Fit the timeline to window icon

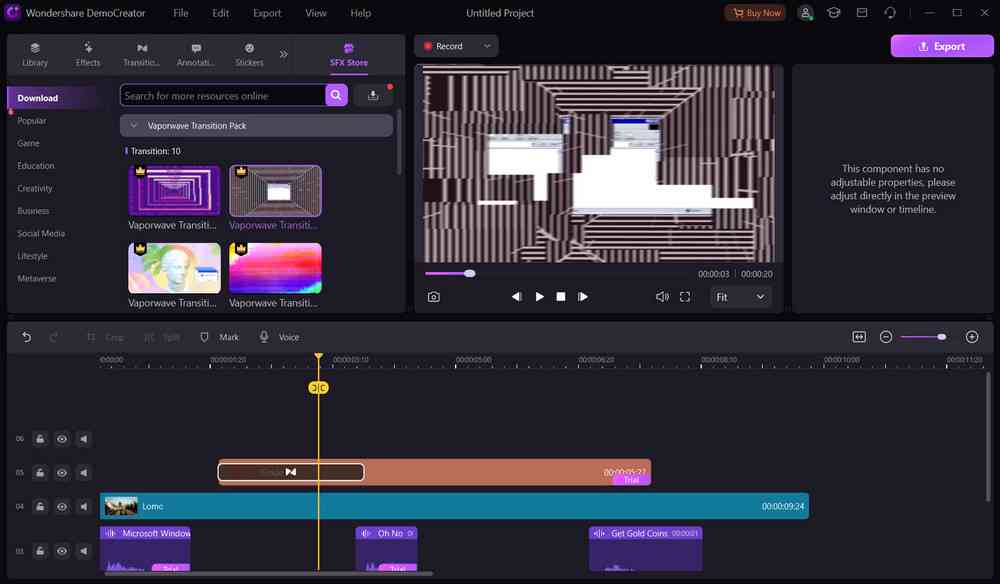[859, 337]
